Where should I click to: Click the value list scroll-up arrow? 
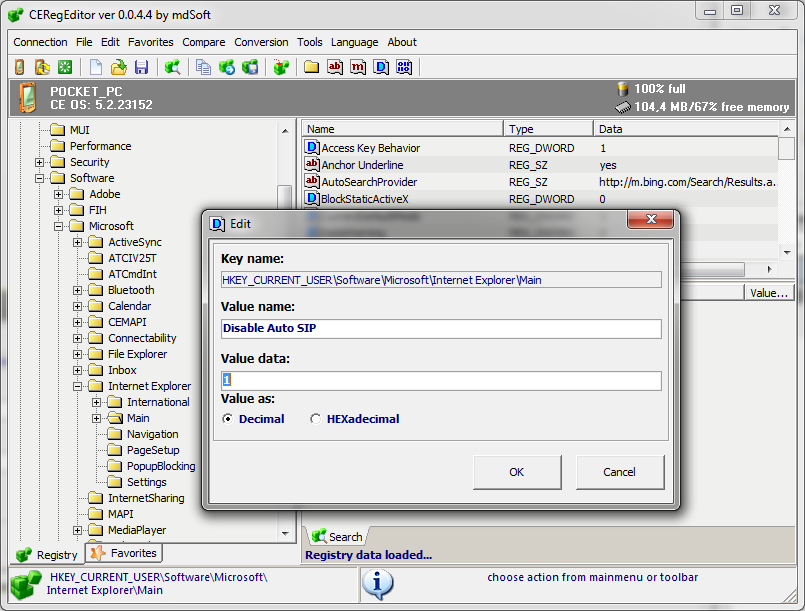tap(787, 129)
